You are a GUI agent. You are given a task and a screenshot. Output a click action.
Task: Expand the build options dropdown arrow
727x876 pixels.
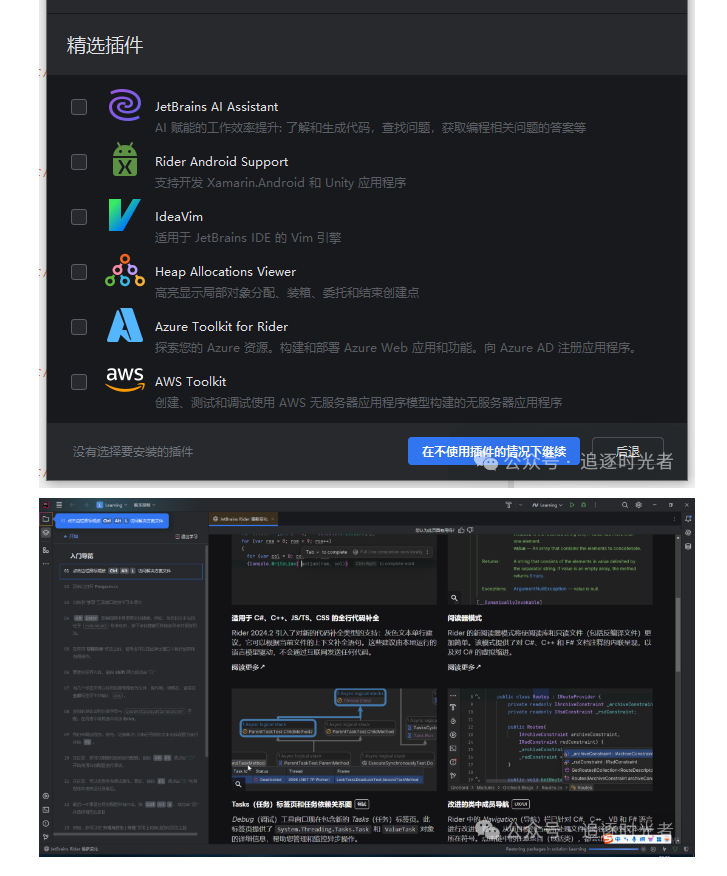[520, 505]
